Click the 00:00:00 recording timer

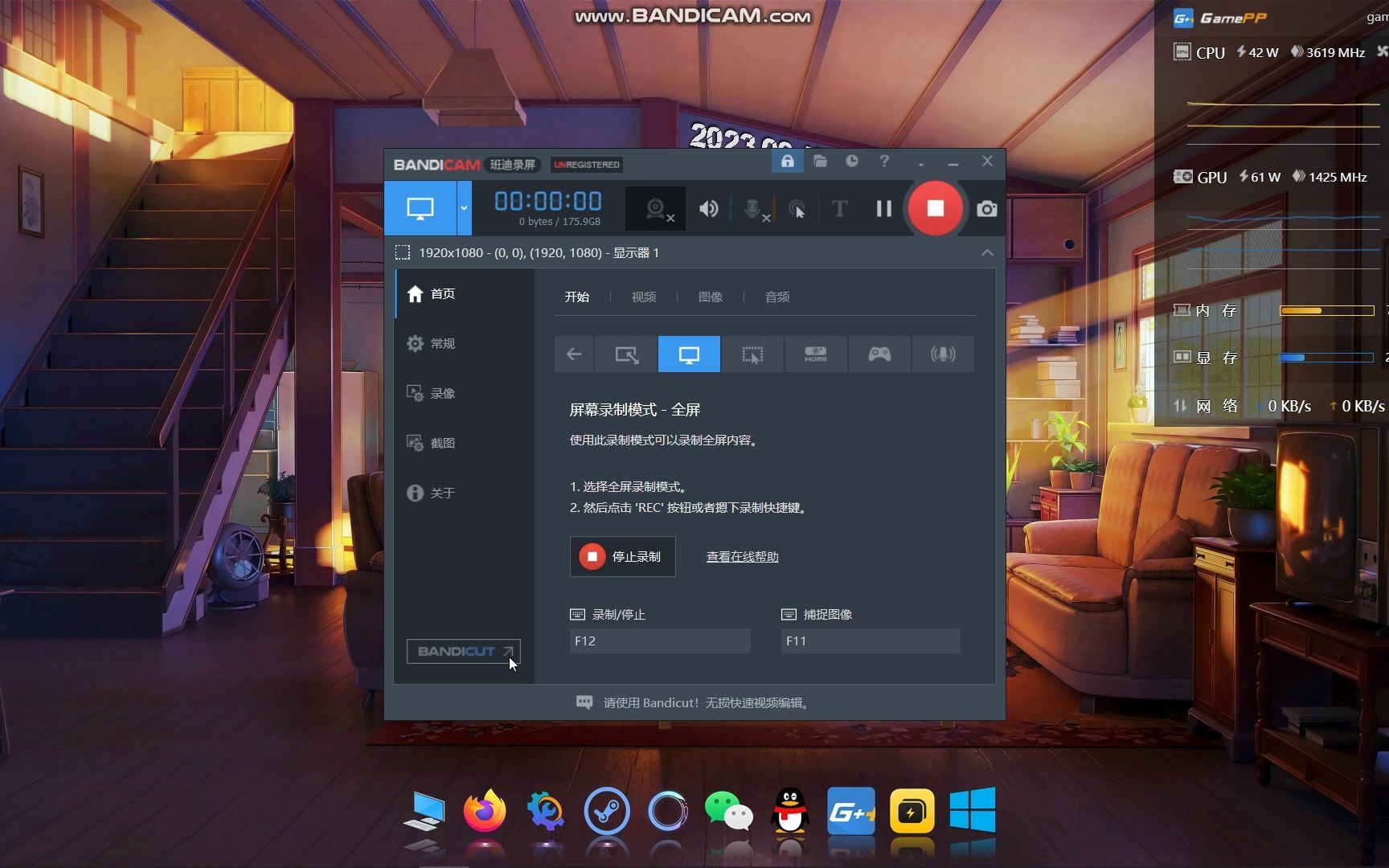pyautogui.click(x=548, y=201)
